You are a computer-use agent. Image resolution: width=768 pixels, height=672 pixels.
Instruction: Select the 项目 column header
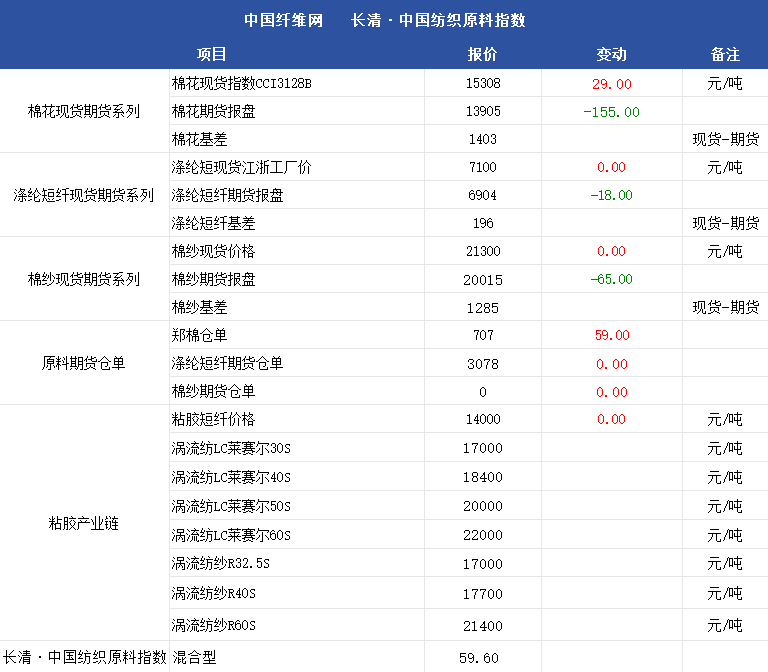click(x=212, y=54)
